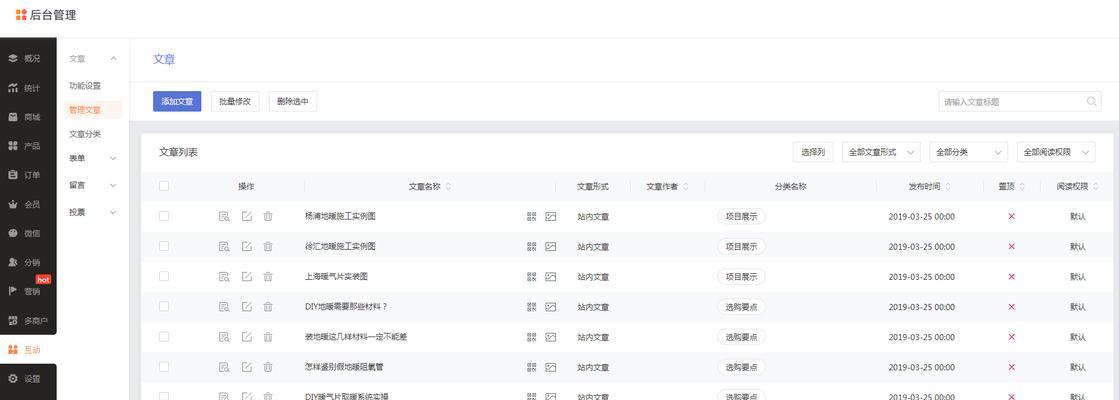Click delete icon for 上海暖气片实装图
Viewport: 1119px width, 400px height.
(x=268, y=277)
